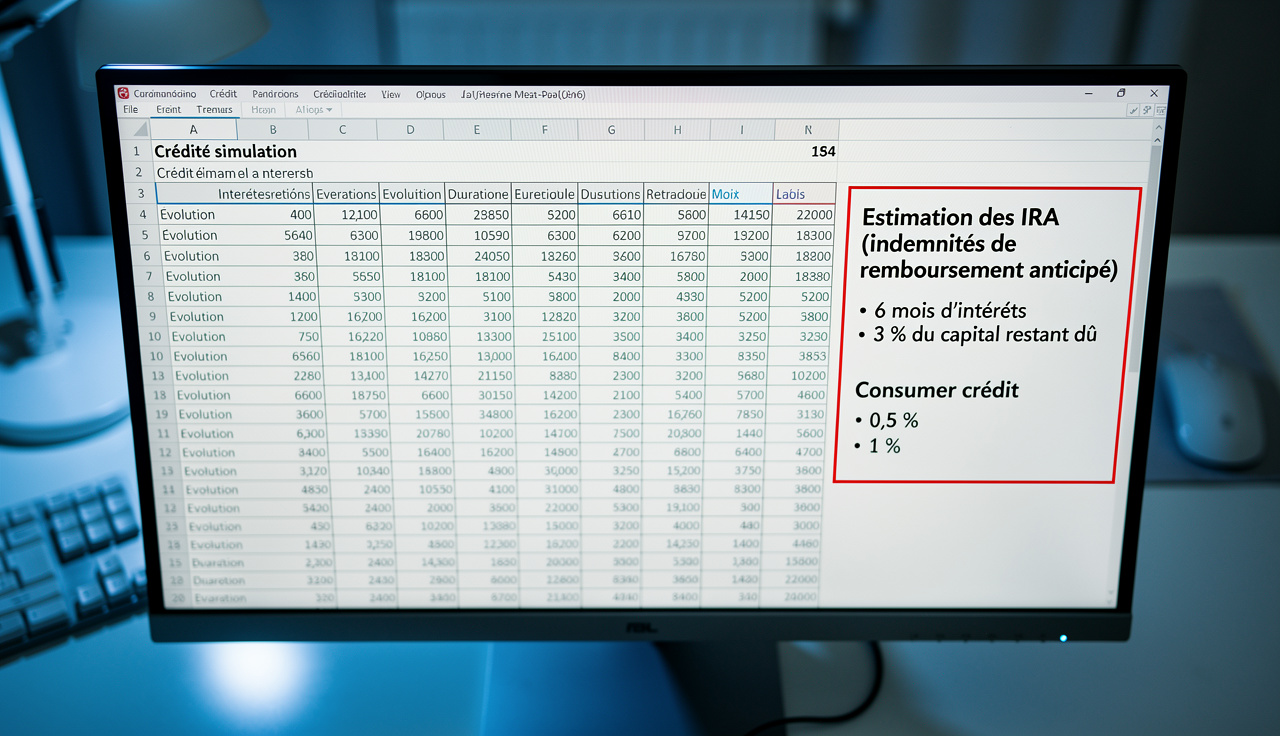Collapse the ribbon with the upper chevron arrow
1280x736 pixels.
(x=1159, y=127)
